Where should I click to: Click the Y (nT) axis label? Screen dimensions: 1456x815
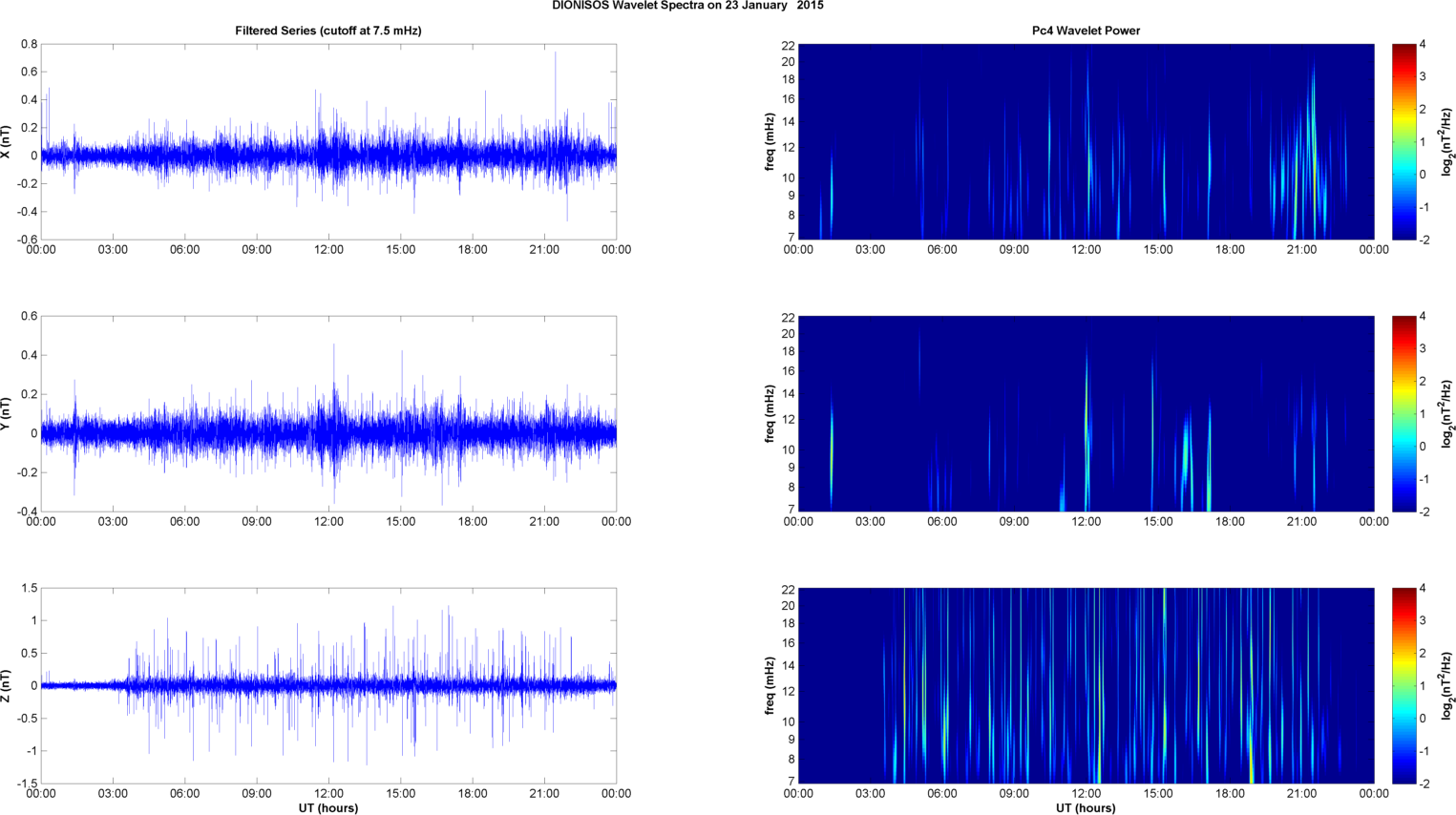7,413
